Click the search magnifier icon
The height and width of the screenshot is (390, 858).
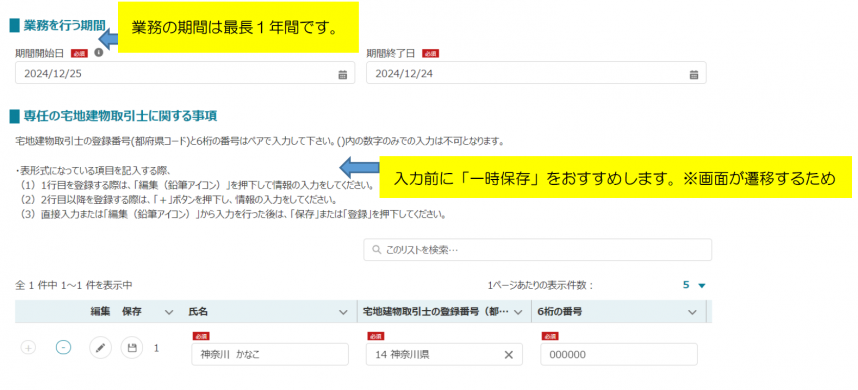pyautogui.click(x=376, y=249)
